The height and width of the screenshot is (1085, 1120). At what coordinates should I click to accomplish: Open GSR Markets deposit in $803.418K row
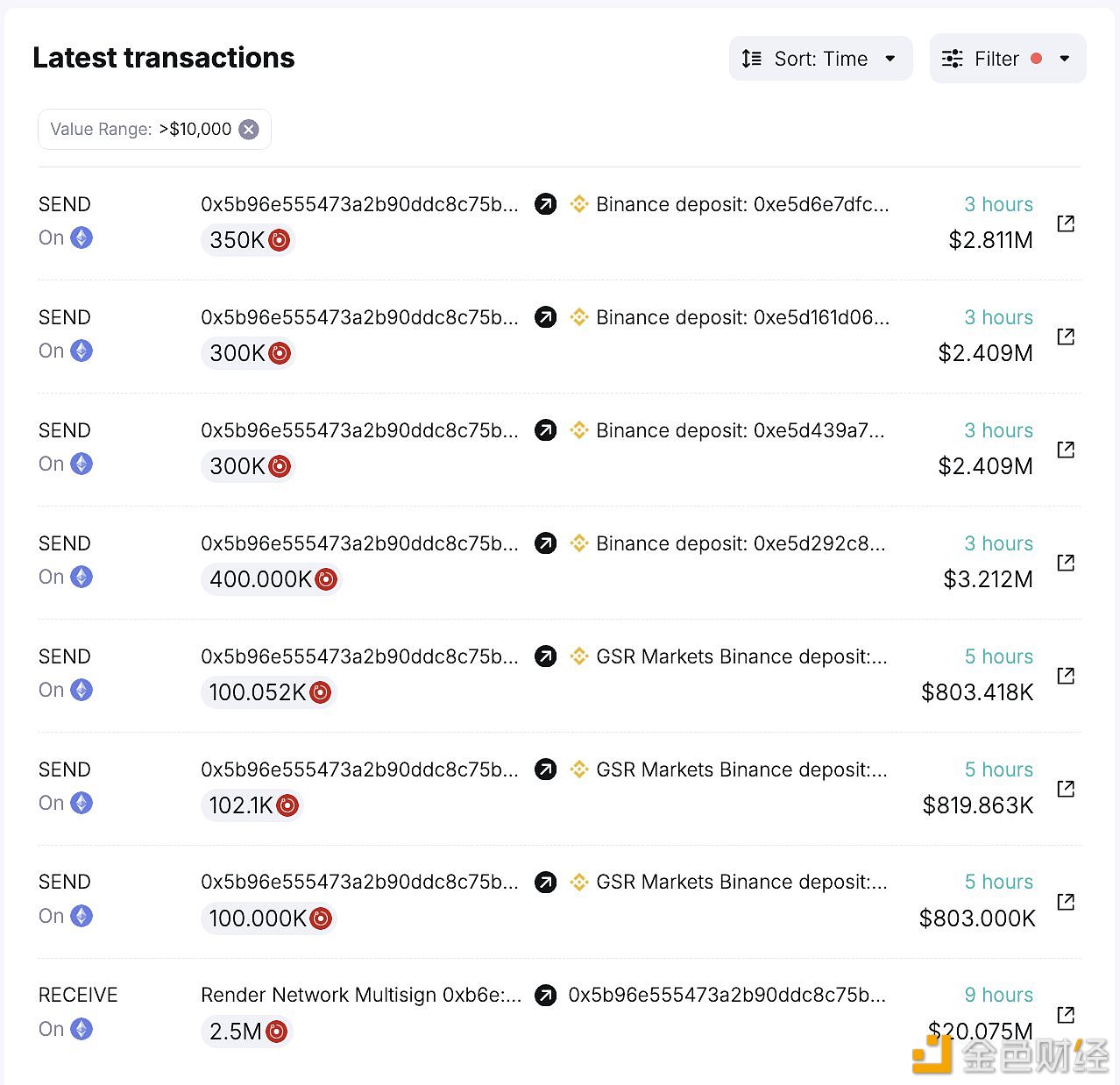pos(741,656)
